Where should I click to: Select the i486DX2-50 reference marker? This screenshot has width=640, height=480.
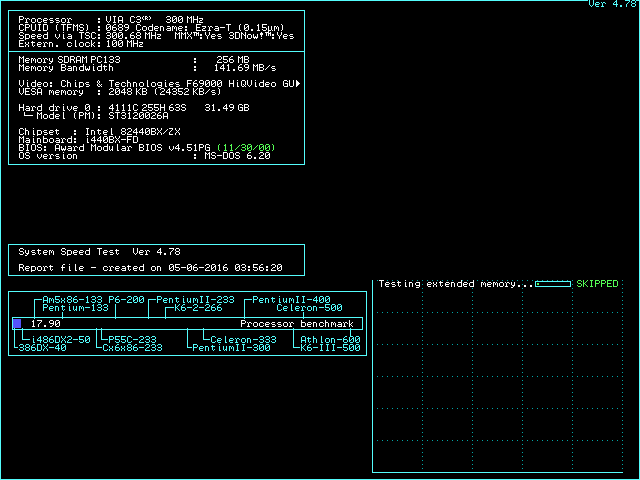56,340
